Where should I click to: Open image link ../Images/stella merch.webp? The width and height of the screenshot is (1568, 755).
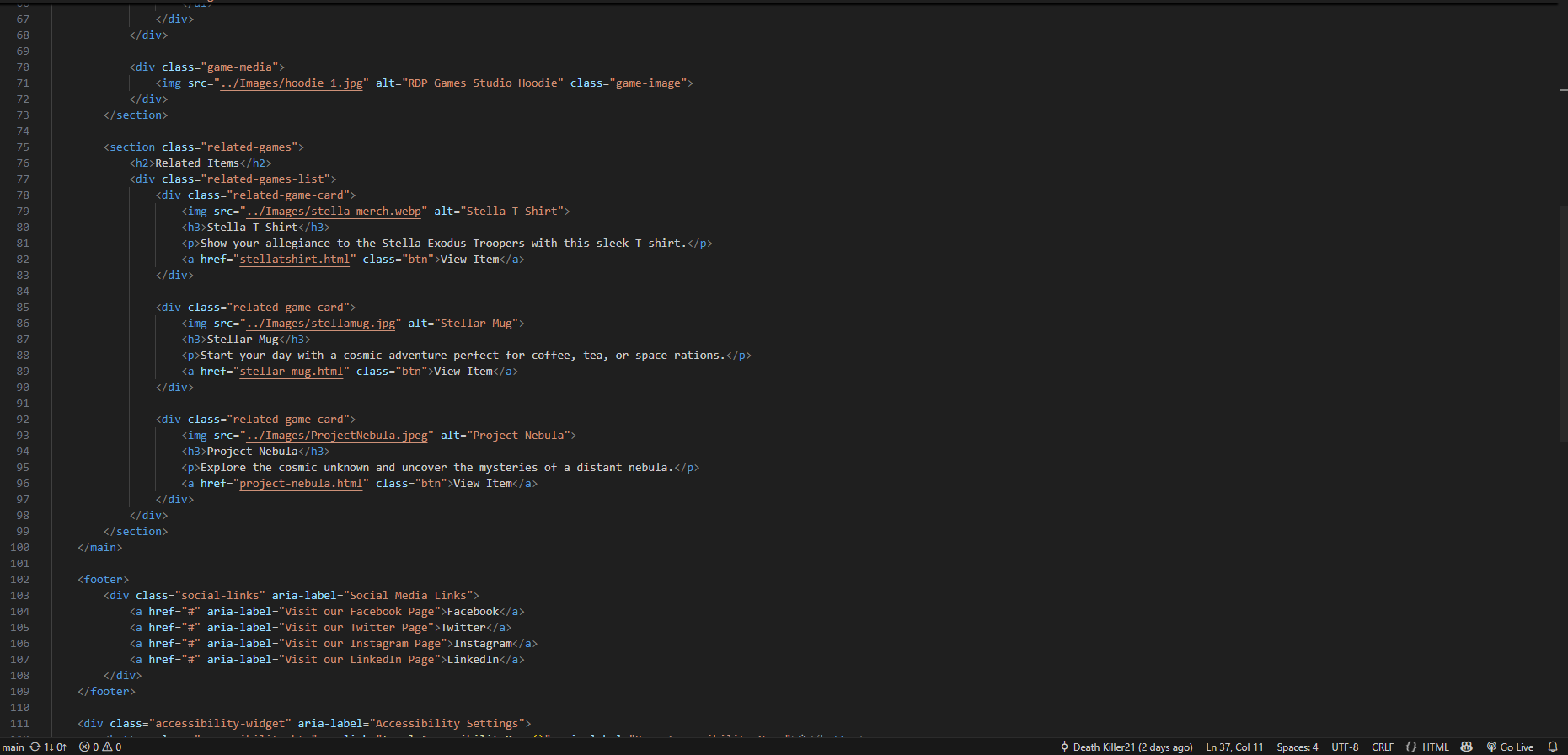(x=334, y=212)
